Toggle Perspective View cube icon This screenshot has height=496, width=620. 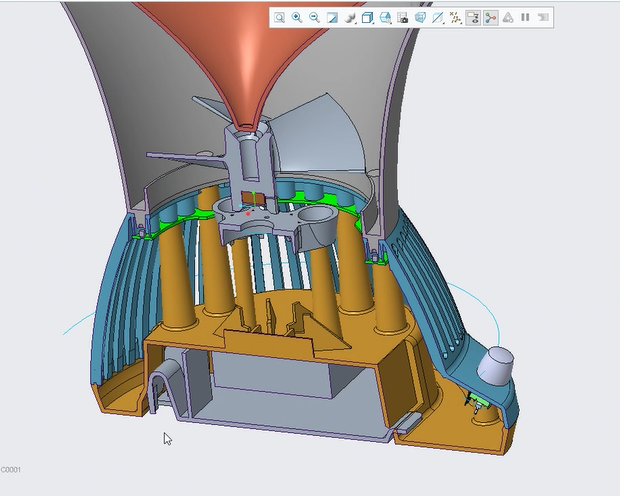pos(420,18)
